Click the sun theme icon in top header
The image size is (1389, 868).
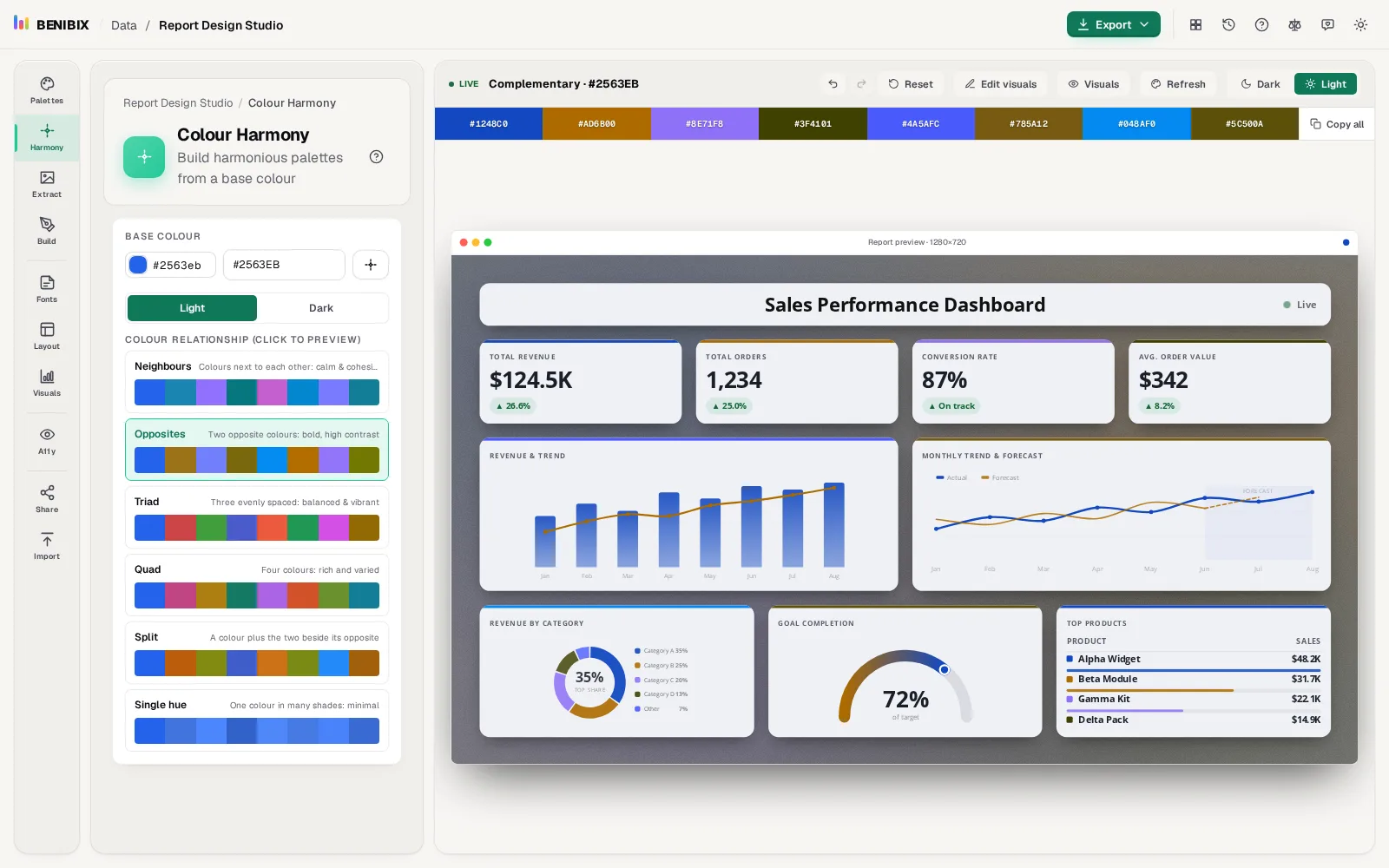coord(1360,25)
